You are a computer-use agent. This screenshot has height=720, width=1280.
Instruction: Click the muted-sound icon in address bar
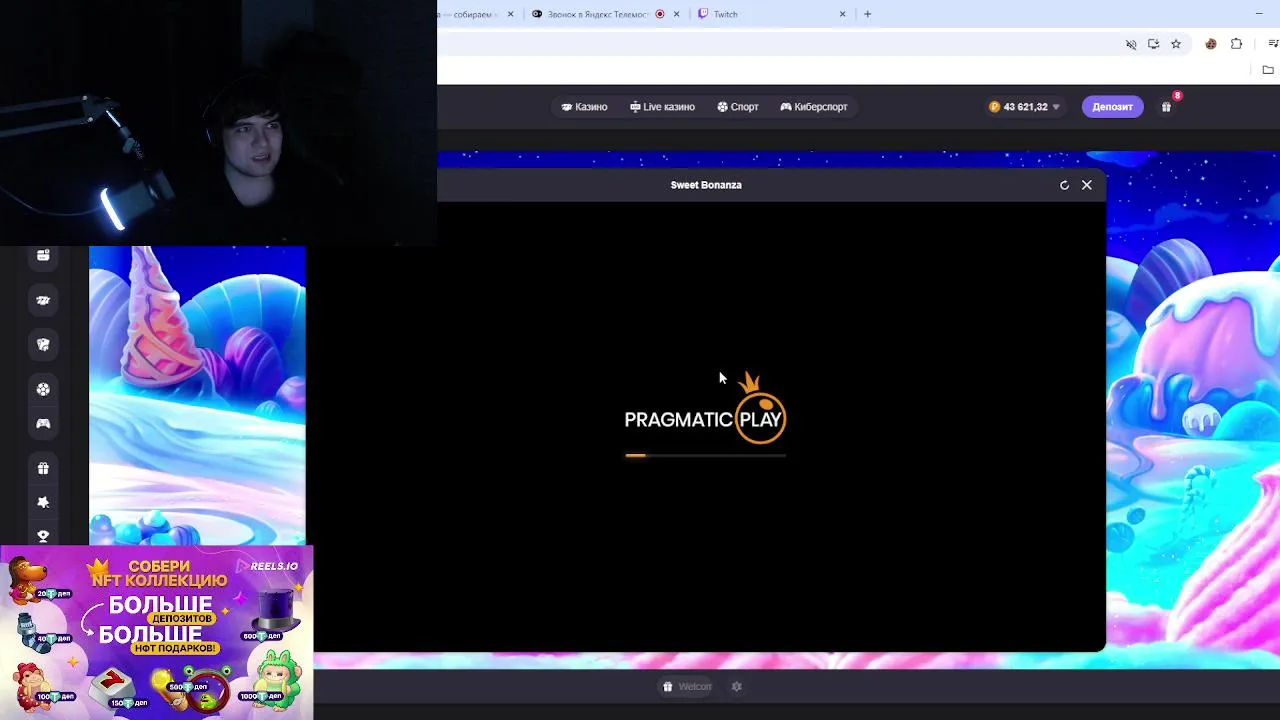[x=1131, y=44]
